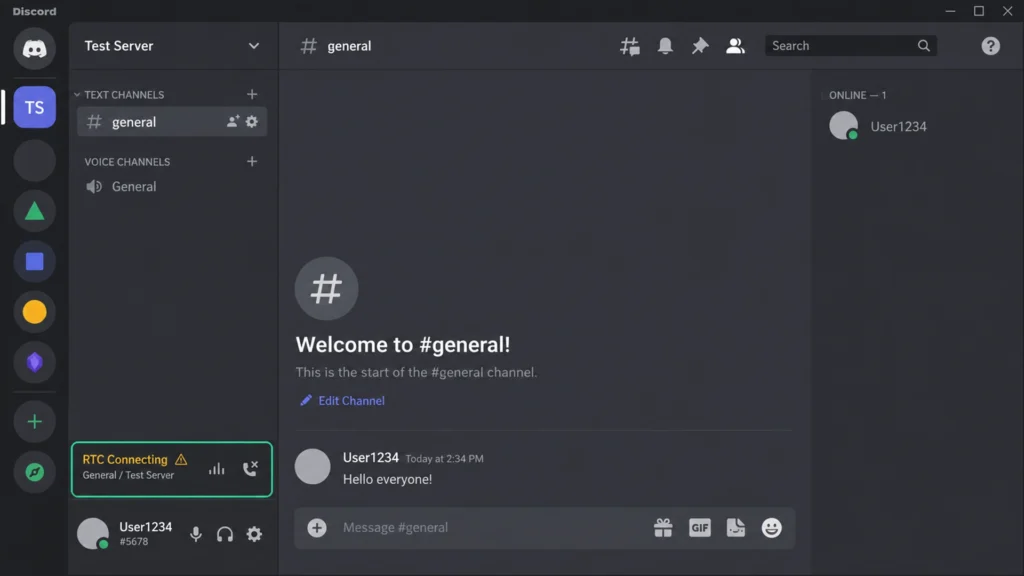The width and height of the screenshot is (1024, 576).
Task: Send a gift with gift icon
Action: 663,528
